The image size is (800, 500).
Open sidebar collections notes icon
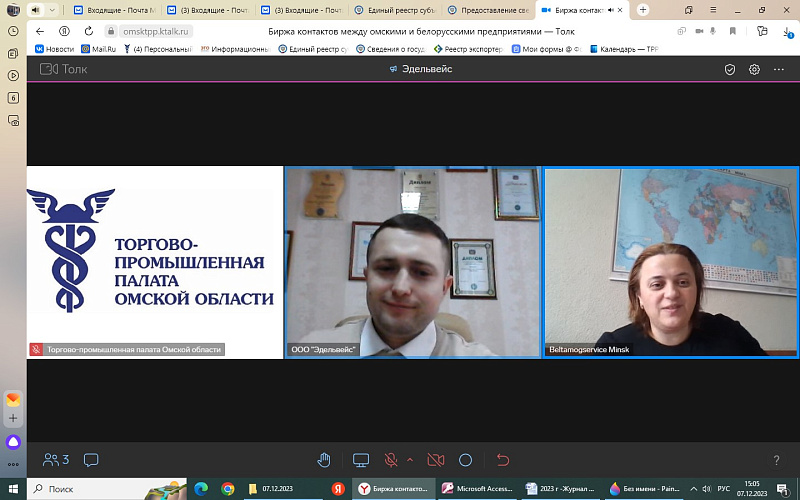click(13, 53)
